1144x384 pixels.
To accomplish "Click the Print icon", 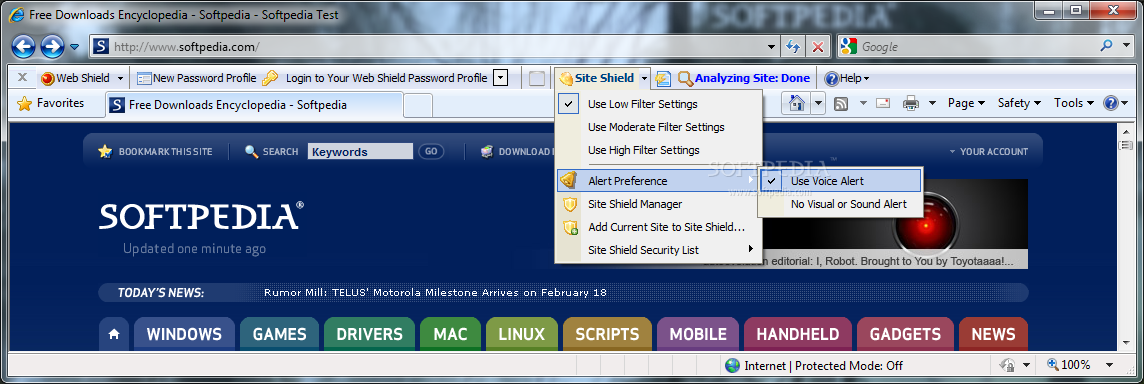I will [911, 104].
